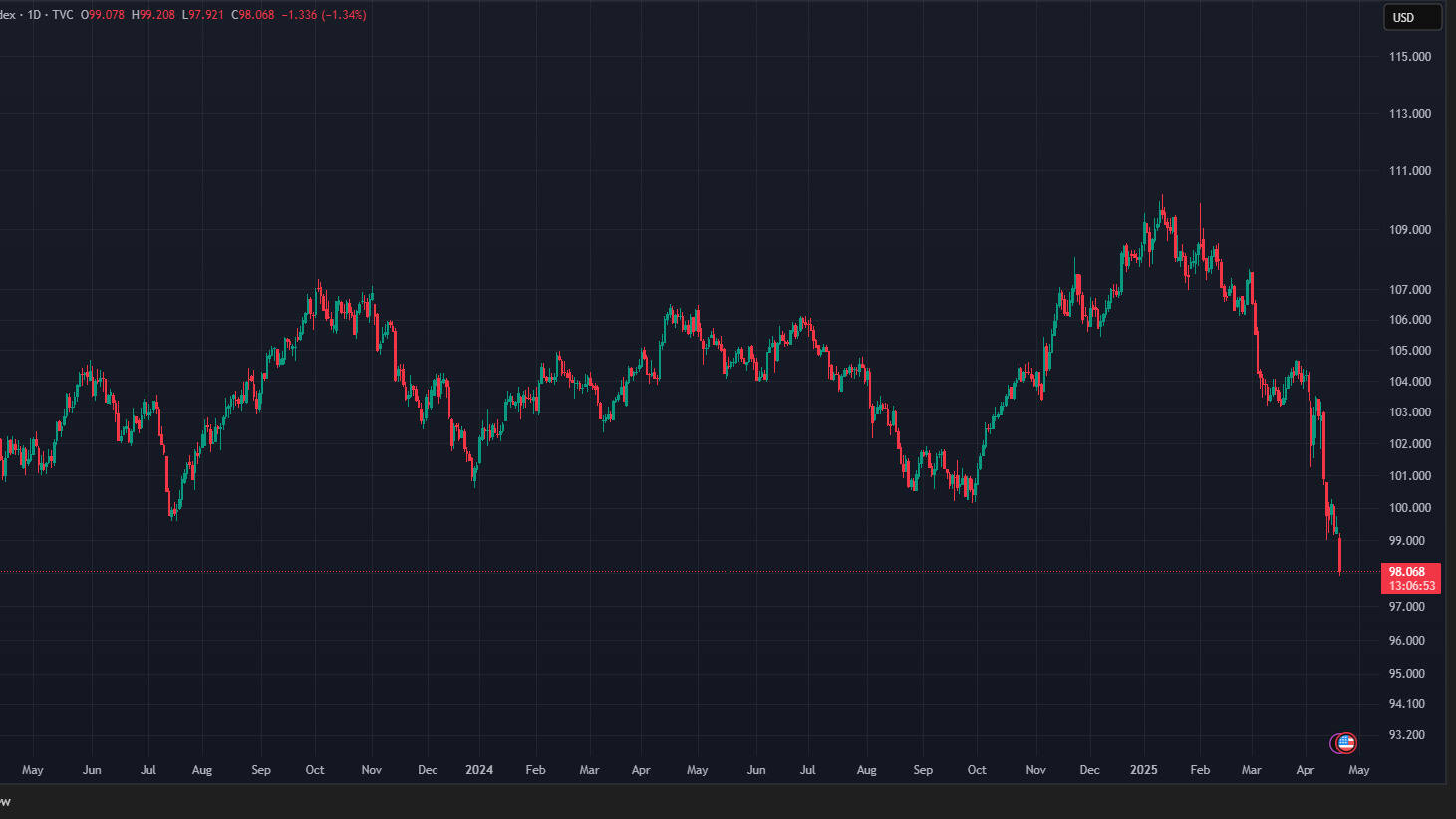Click the Apr label after 2025
1456x819 pixels.
click(1305, 770)
